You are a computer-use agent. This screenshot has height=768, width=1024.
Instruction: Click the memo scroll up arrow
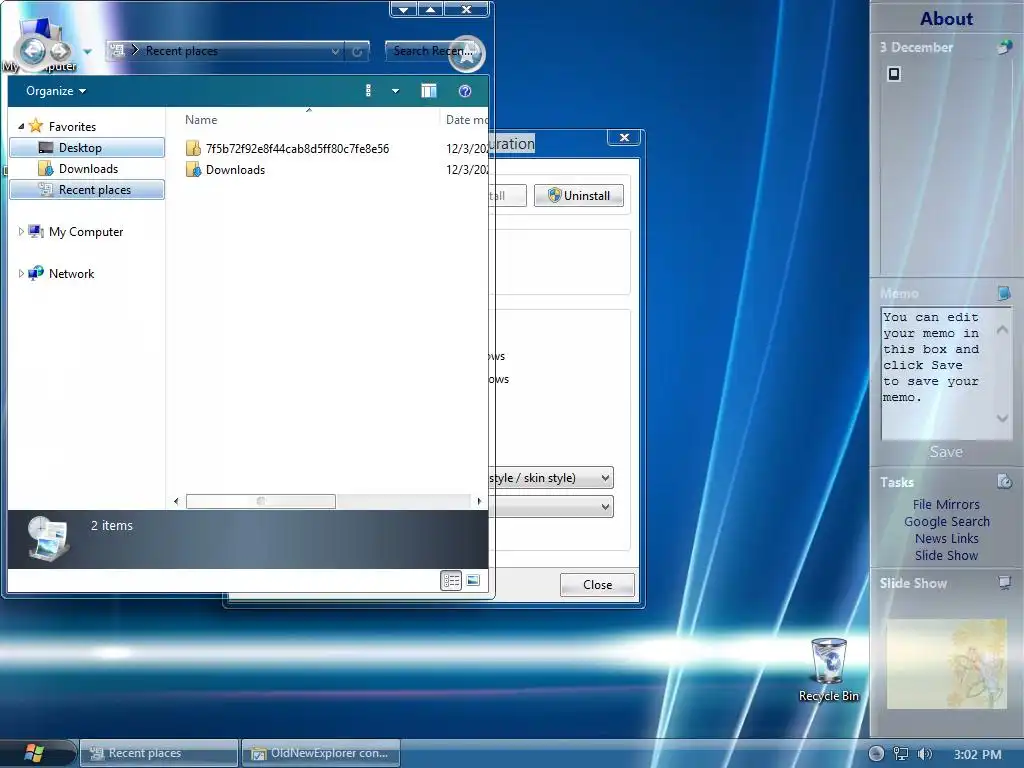[1002, 330]
